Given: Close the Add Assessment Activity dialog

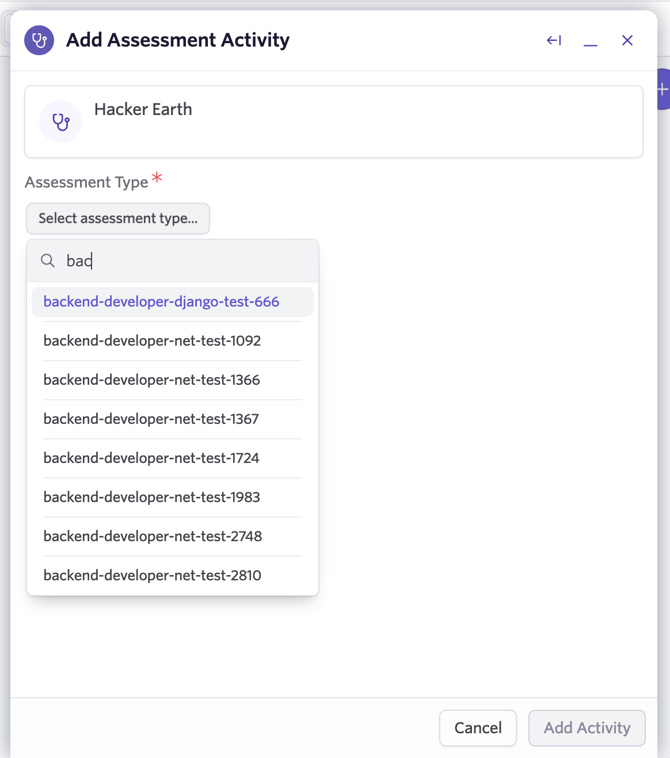Looking at the screenshot, I should [627, 40].
